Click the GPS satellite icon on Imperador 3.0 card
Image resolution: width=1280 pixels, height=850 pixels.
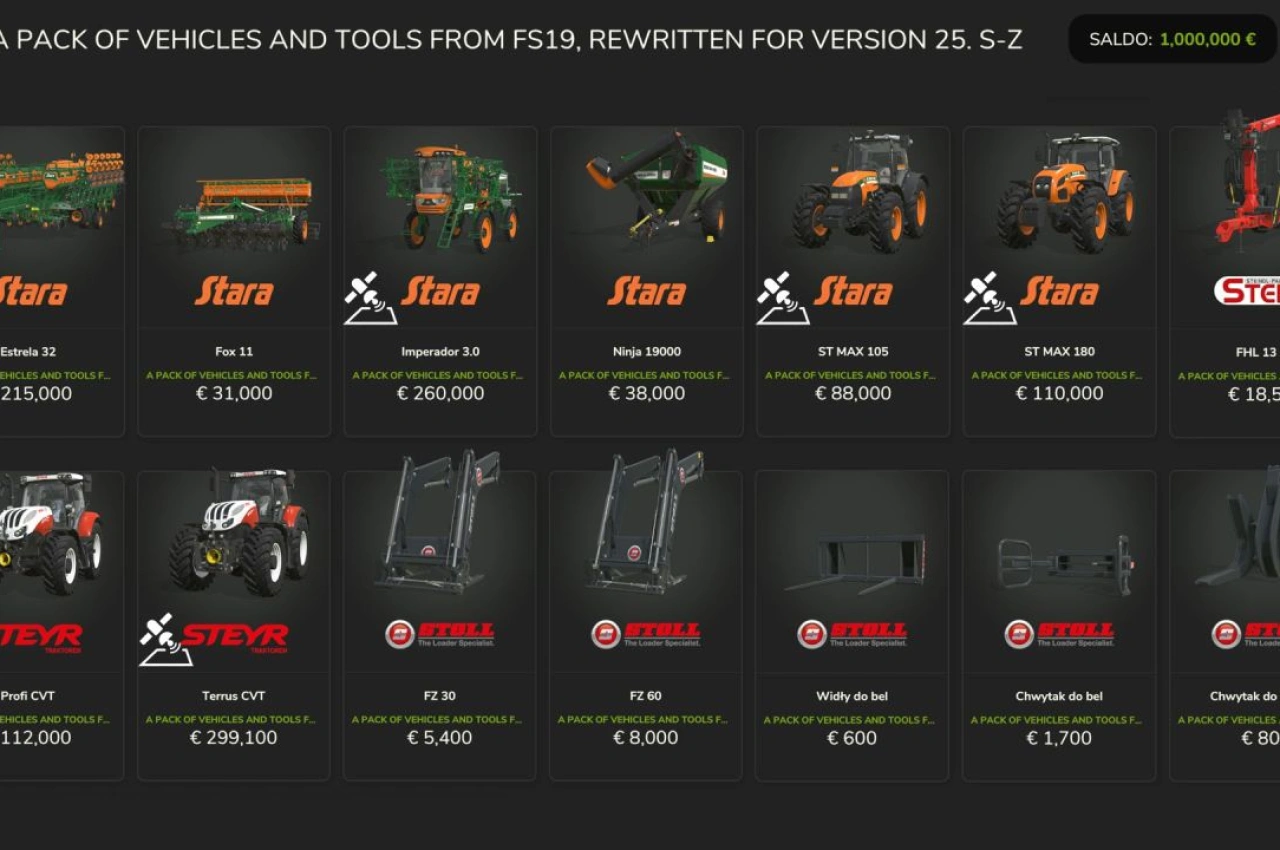(371, 298)
